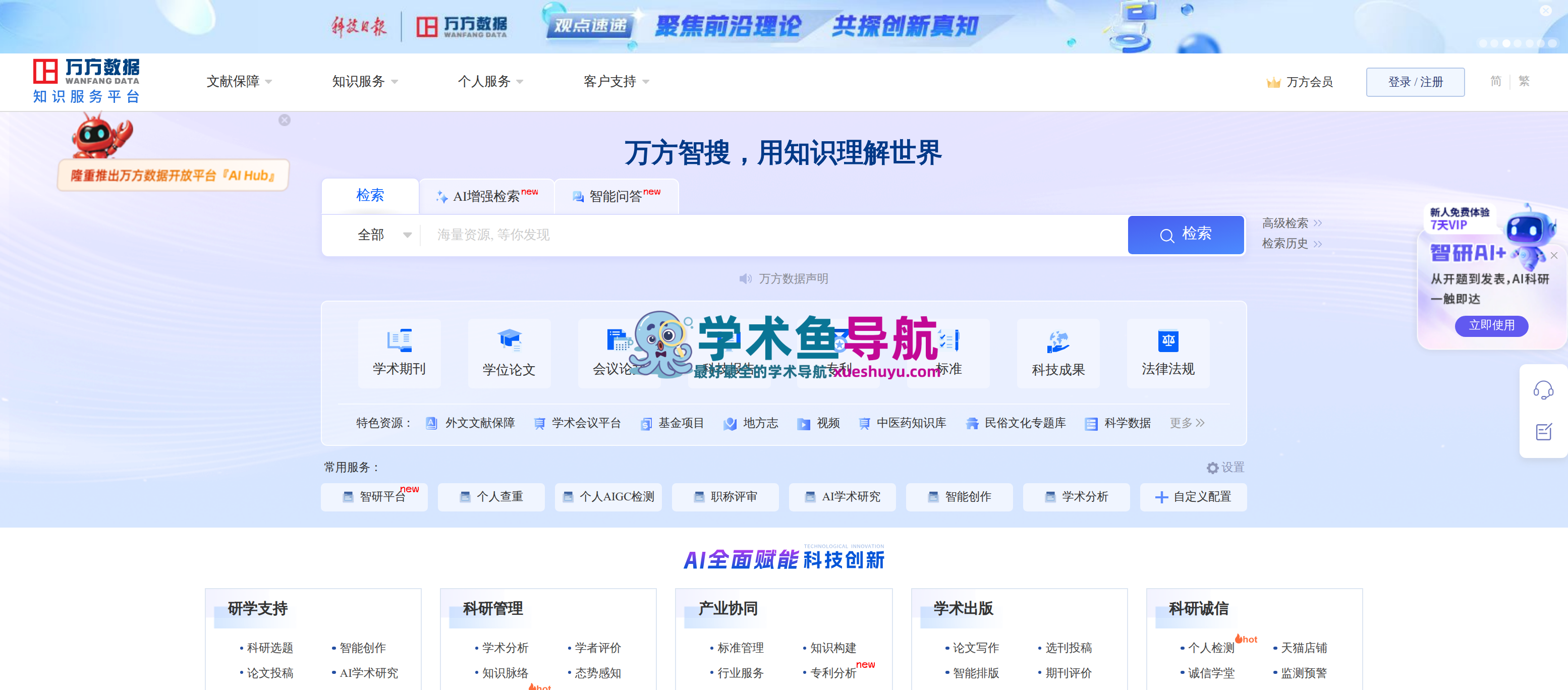Expand the 客户支持 menu
This screenshot has width=1568, height=690.
point(616,82)
